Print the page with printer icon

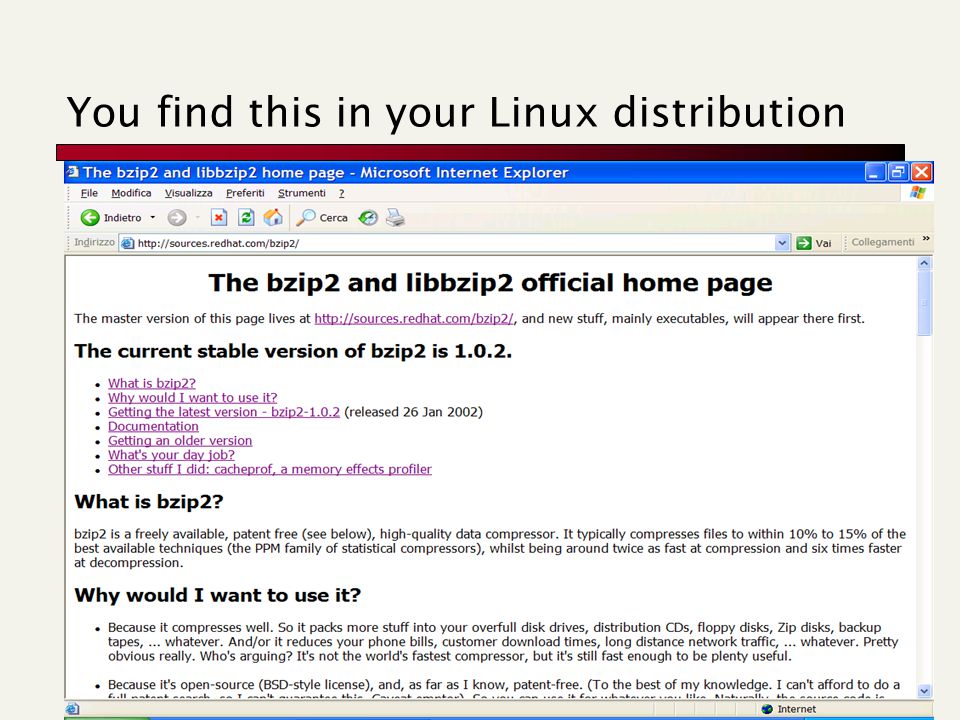pos(396,217)
